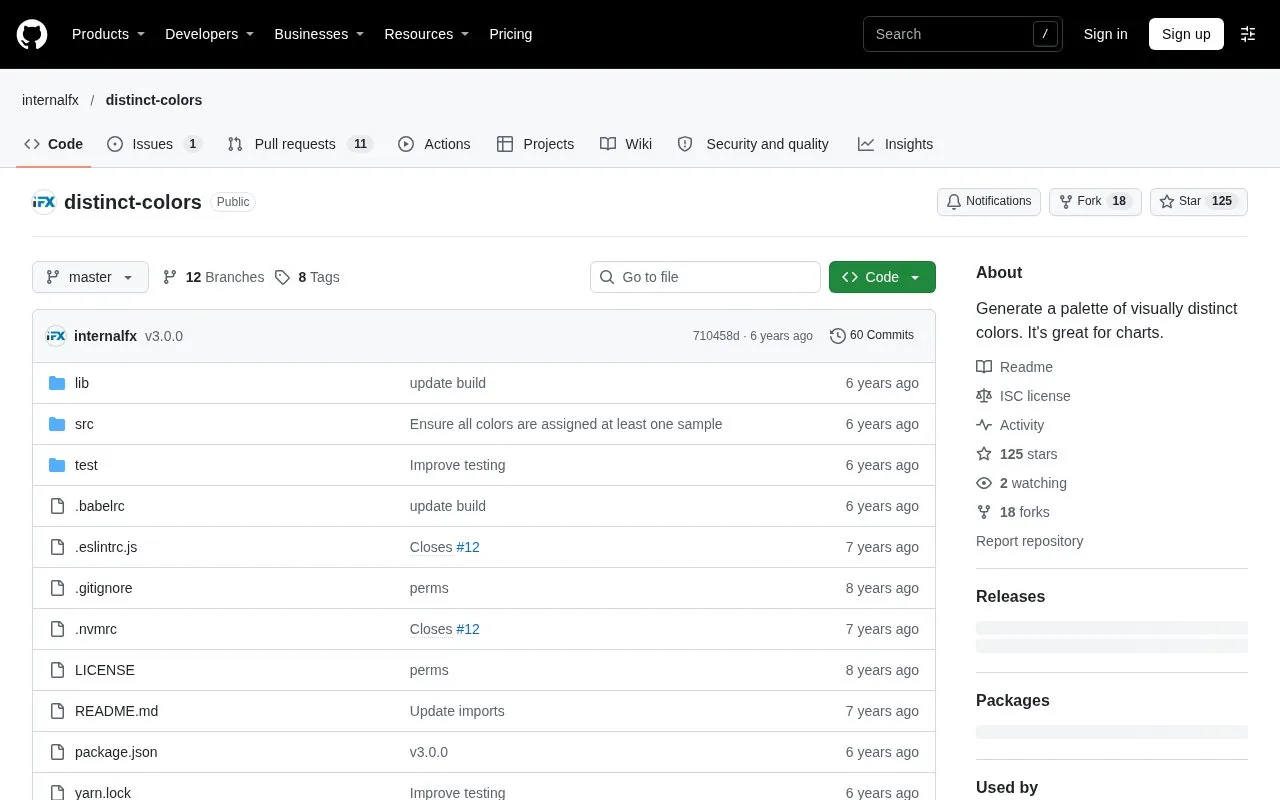Open the green Code dropdown
The height and width of the screenshot is (800, 1280).
point(882,277)
